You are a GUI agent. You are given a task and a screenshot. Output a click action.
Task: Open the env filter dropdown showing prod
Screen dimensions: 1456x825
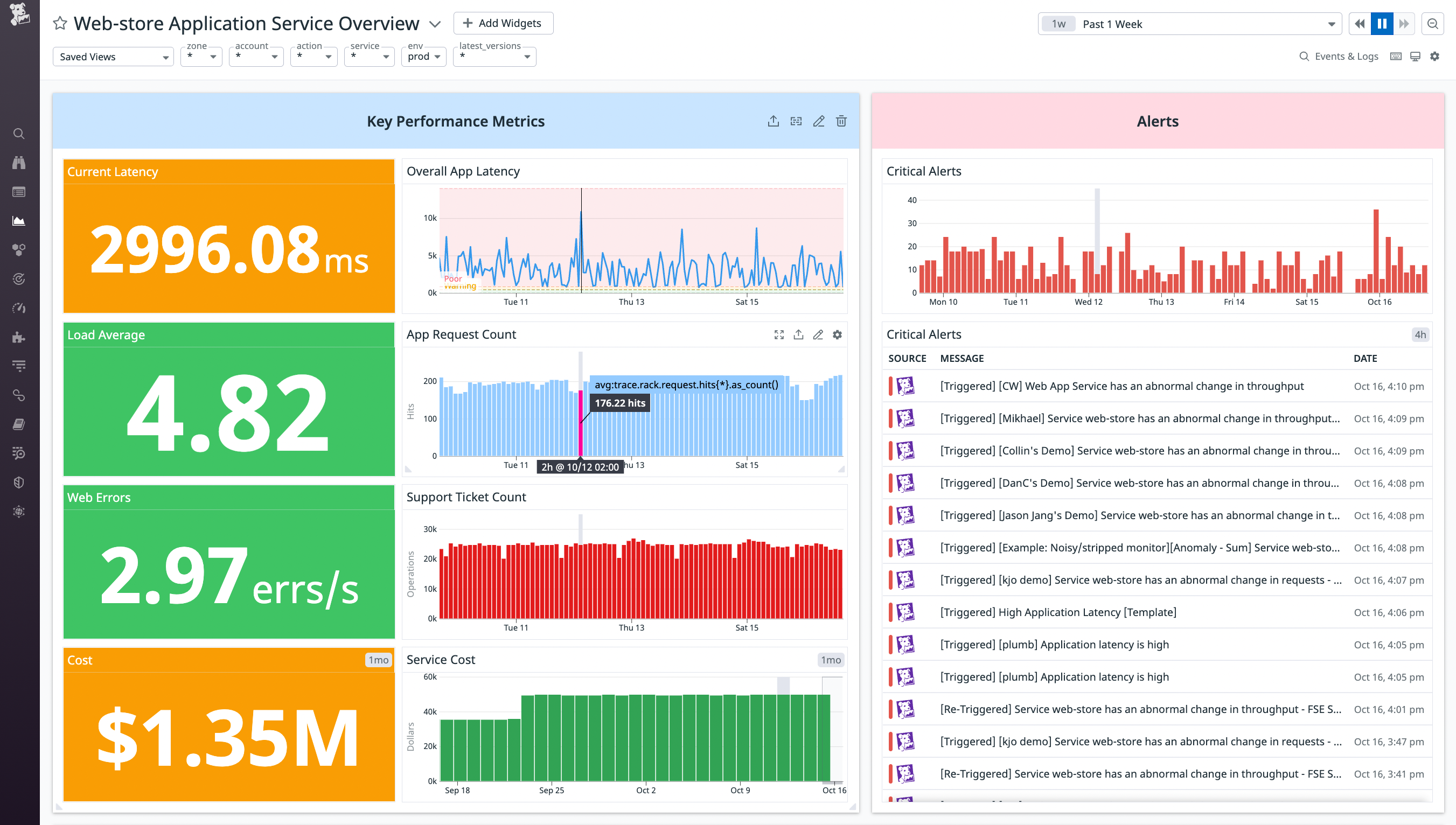point(423,56)
